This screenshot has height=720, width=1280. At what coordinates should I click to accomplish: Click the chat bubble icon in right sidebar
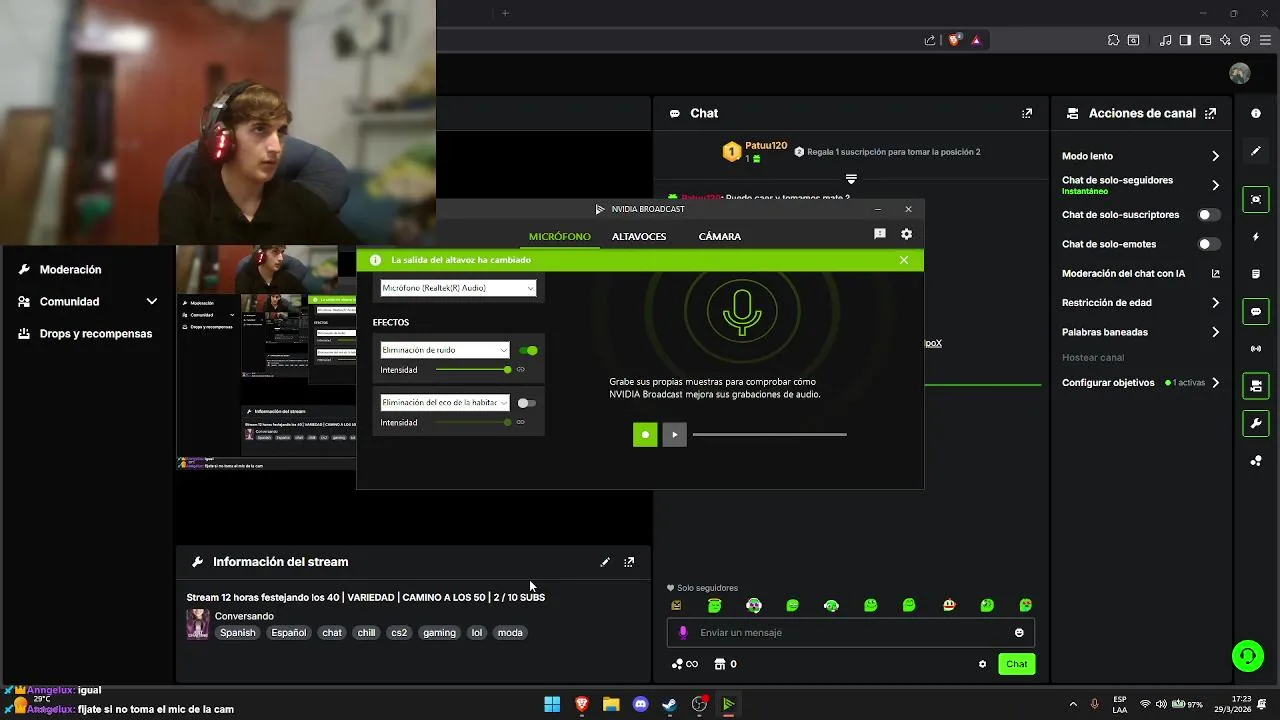coord(1256,312)
